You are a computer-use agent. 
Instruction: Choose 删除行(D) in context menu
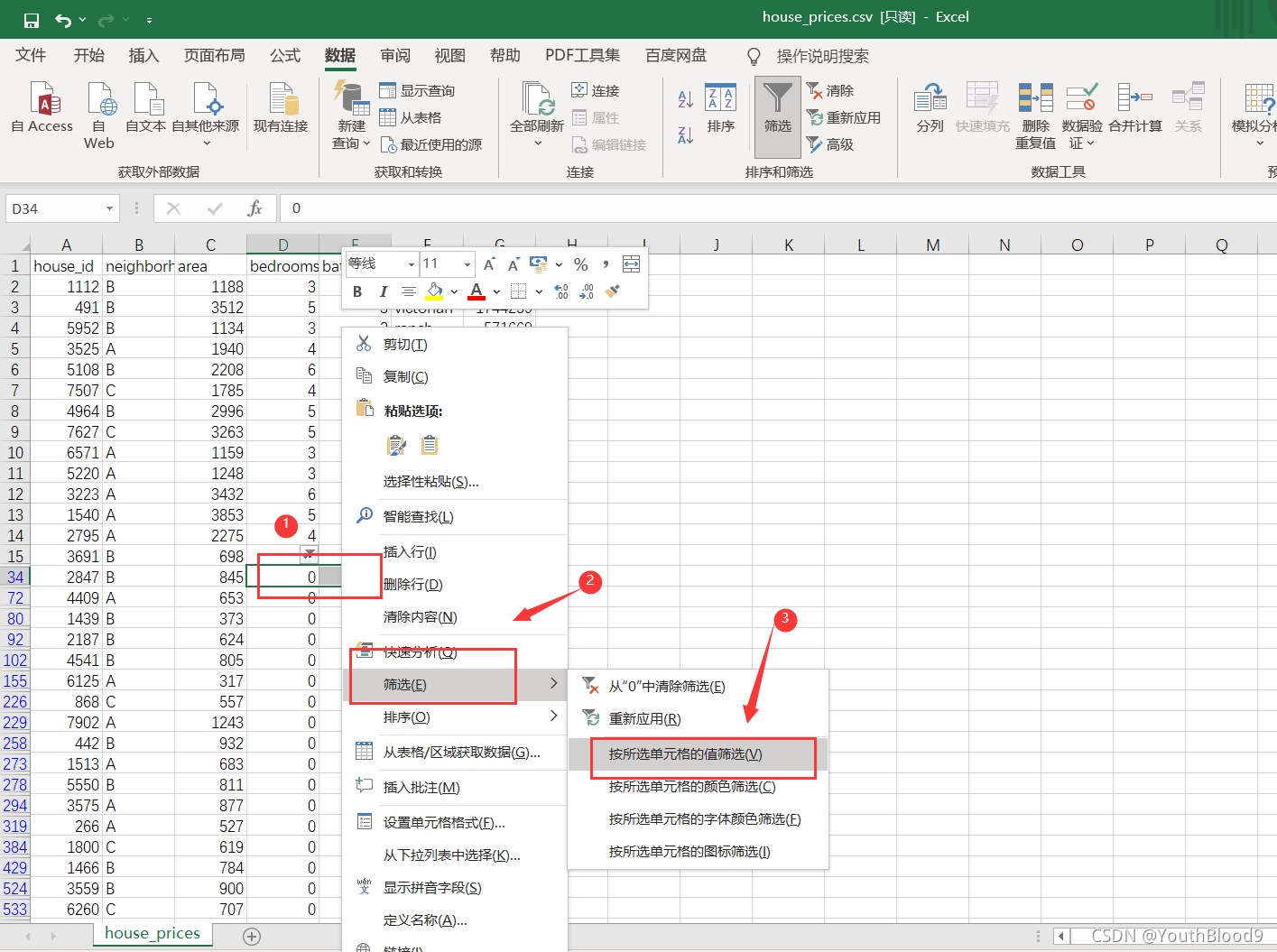click(455, 585)
